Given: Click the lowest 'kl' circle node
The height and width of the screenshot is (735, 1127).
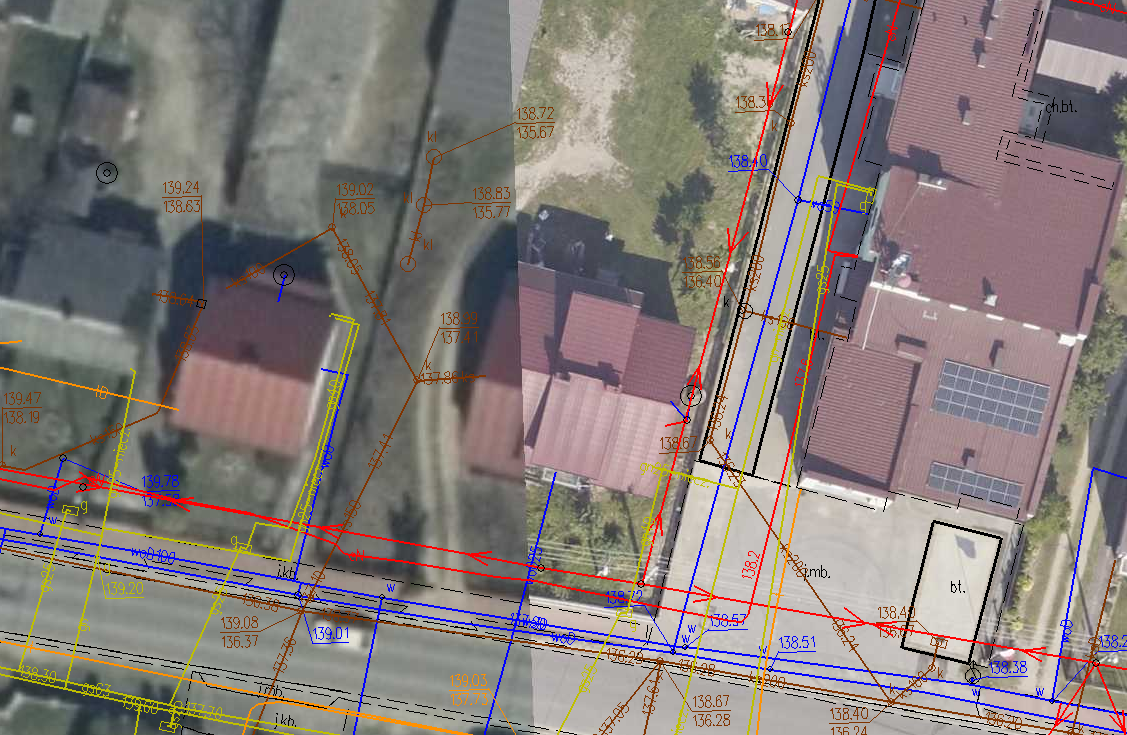Looking at the screenshot, I should tap(407, 264).
